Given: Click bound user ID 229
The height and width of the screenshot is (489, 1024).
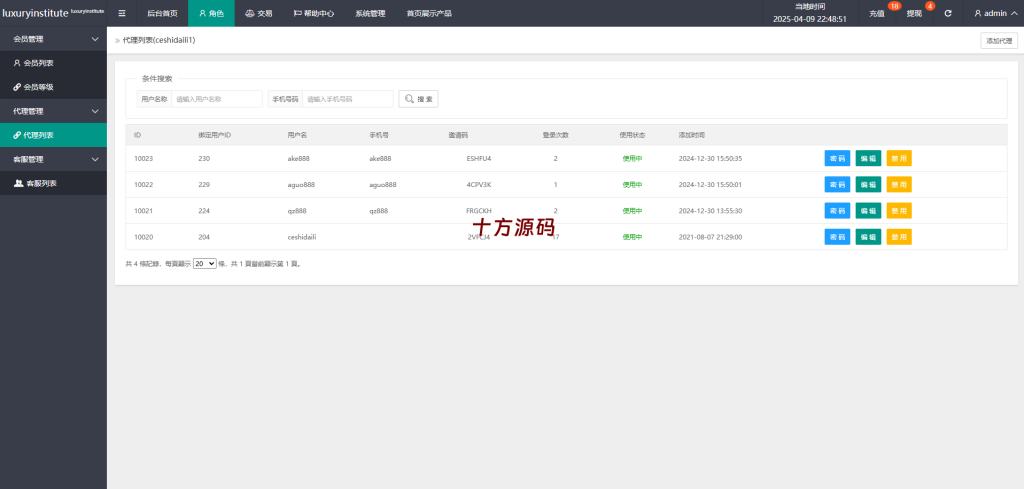Looking at the screenshot, I should 204,185.
